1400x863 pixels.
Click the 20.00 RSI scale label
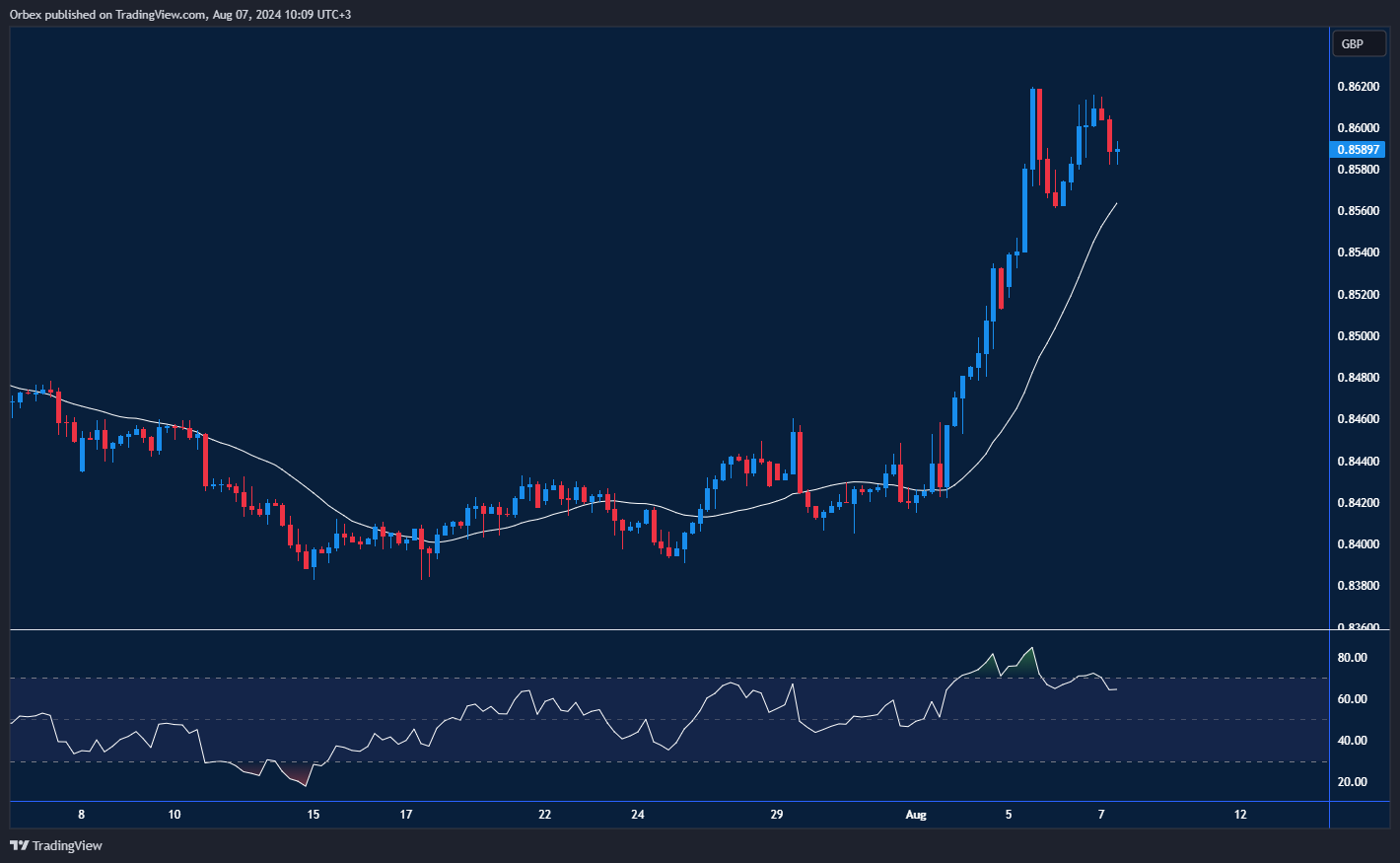click(x=1352, y=782)
